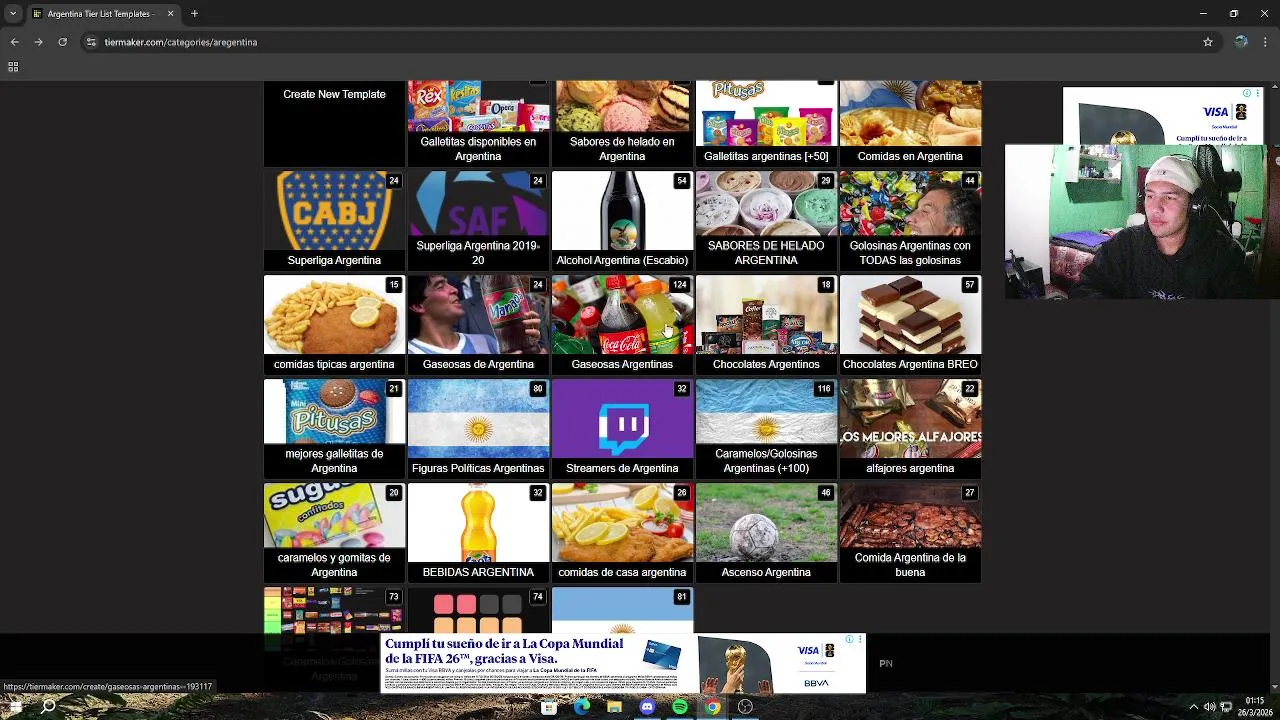Open network status in system tray

(x=1226, y=707)
